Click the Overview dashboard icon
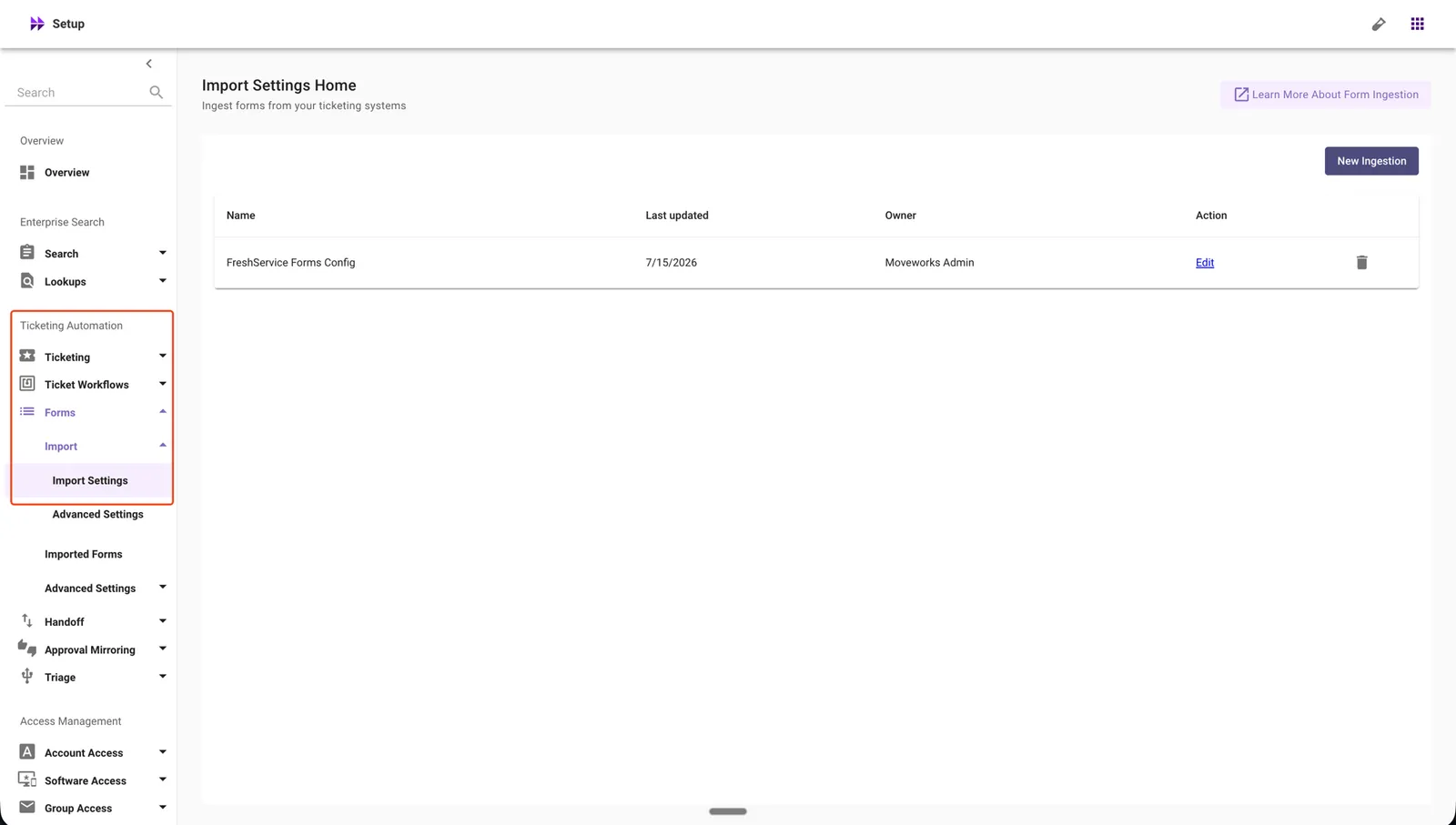Screen dimensions: 1456x825 tap(27, 173)
